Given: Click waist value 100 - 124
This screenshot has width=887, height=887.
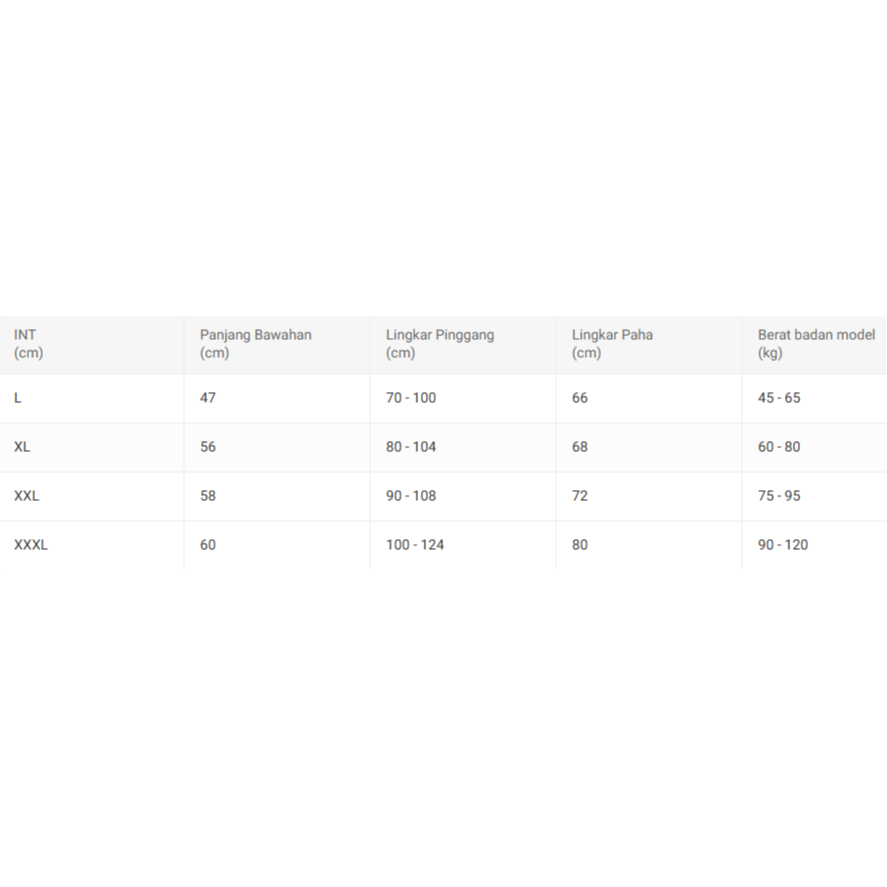Looking at the screenshot, I should pyautogui.click(x=415, y=545).
